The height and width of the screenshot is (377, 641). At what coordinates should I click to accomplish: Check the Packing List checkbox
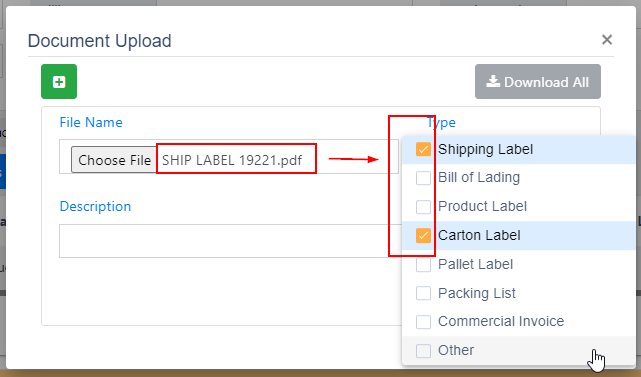(423, 293)
